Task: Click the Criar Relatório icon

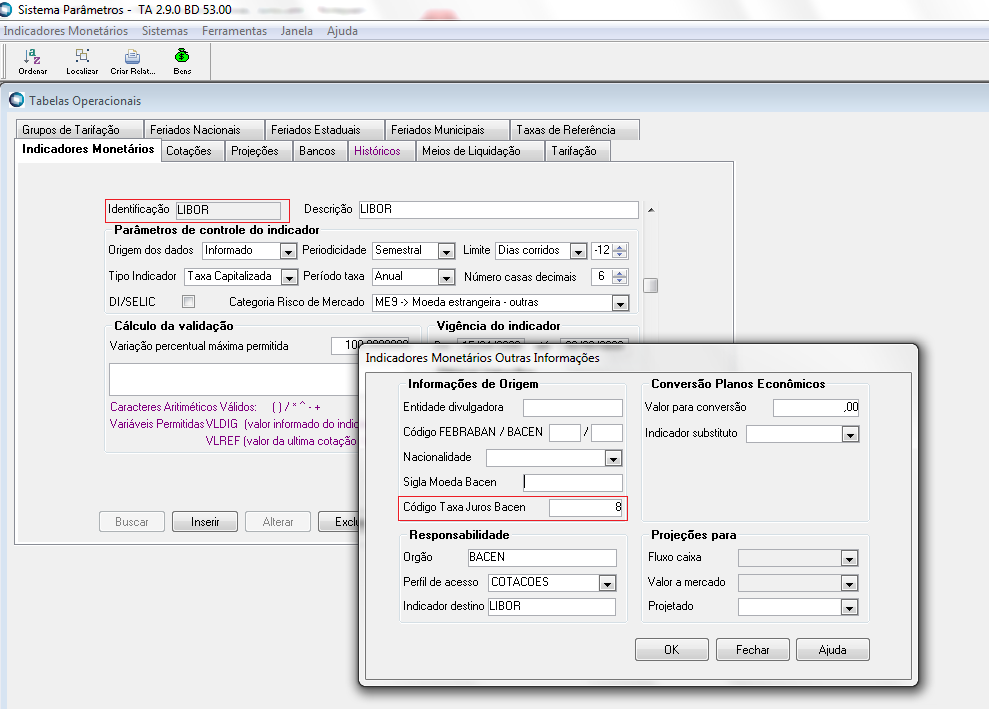Action: tap(132, 56)
